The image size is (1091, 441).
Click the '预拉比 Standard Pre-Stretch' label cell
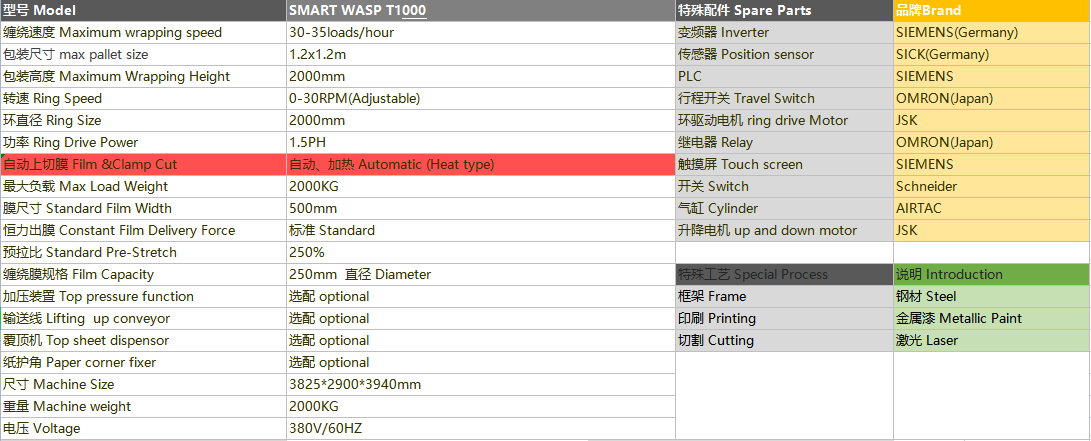click(142, 253)
